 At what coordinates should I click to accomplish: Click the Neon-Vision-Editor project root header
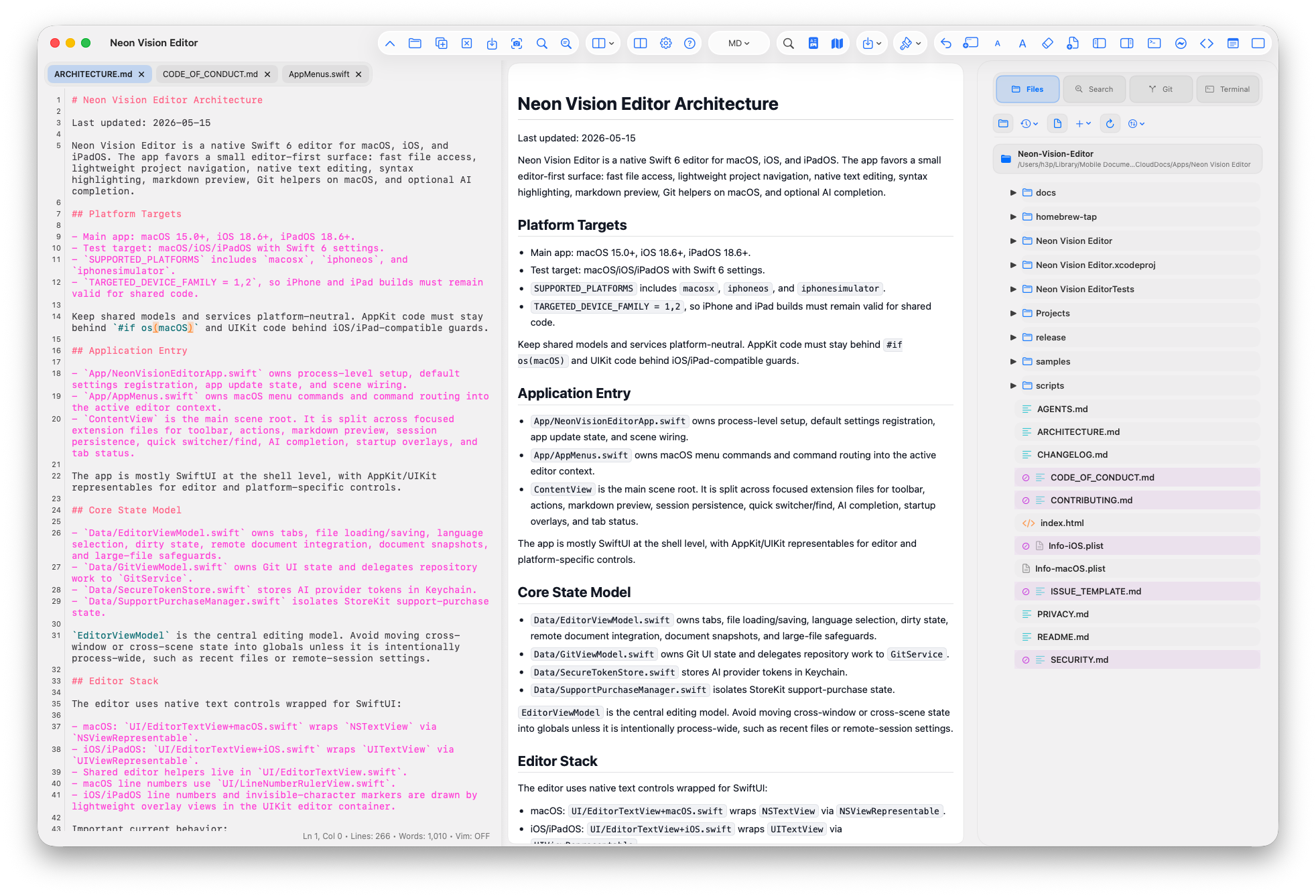[1128, 159]
